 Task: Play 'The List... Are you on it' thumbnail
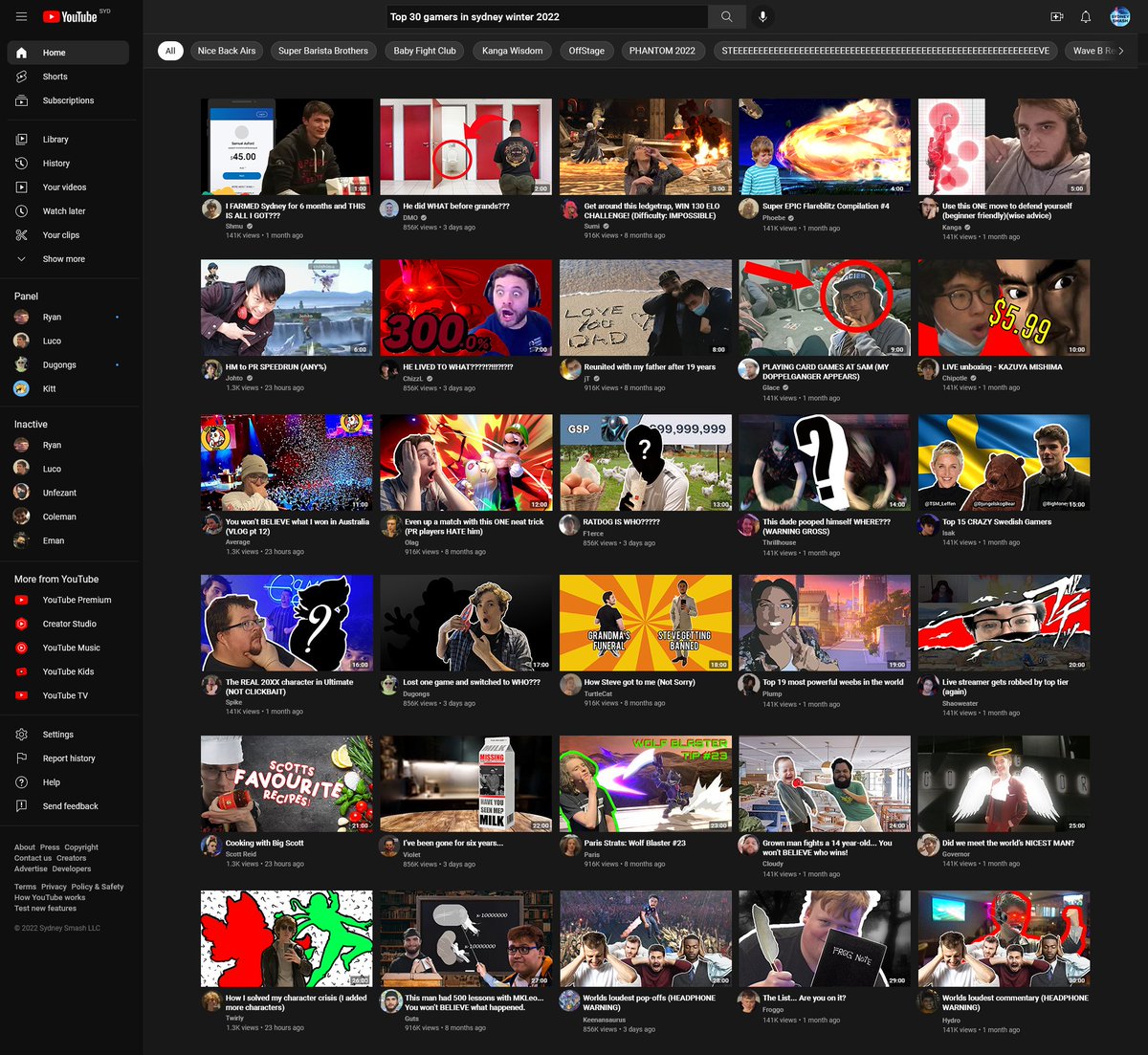click(x=825, y=938)
